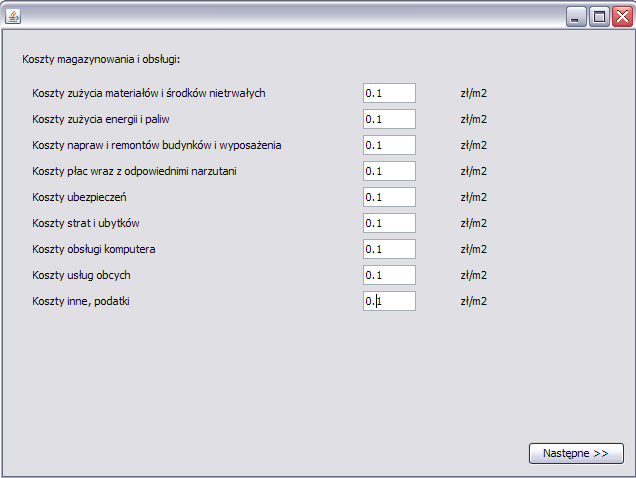Click the Koszty usług obcych field
The width and height of the screenshot is (636, 478).
389,275
